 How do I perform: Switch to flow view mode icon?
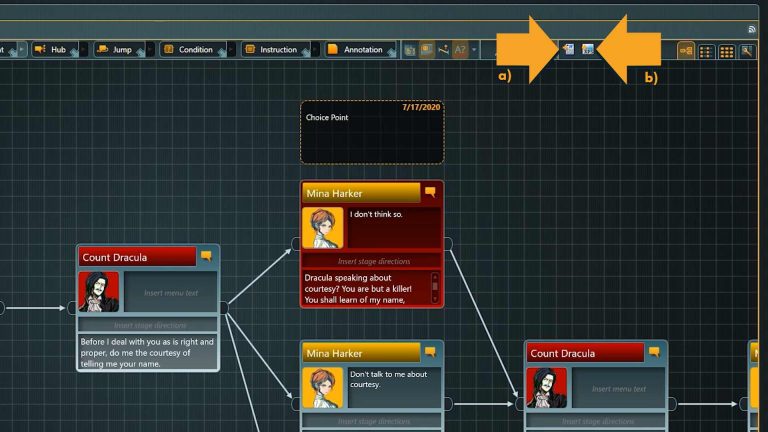[686, 50]
